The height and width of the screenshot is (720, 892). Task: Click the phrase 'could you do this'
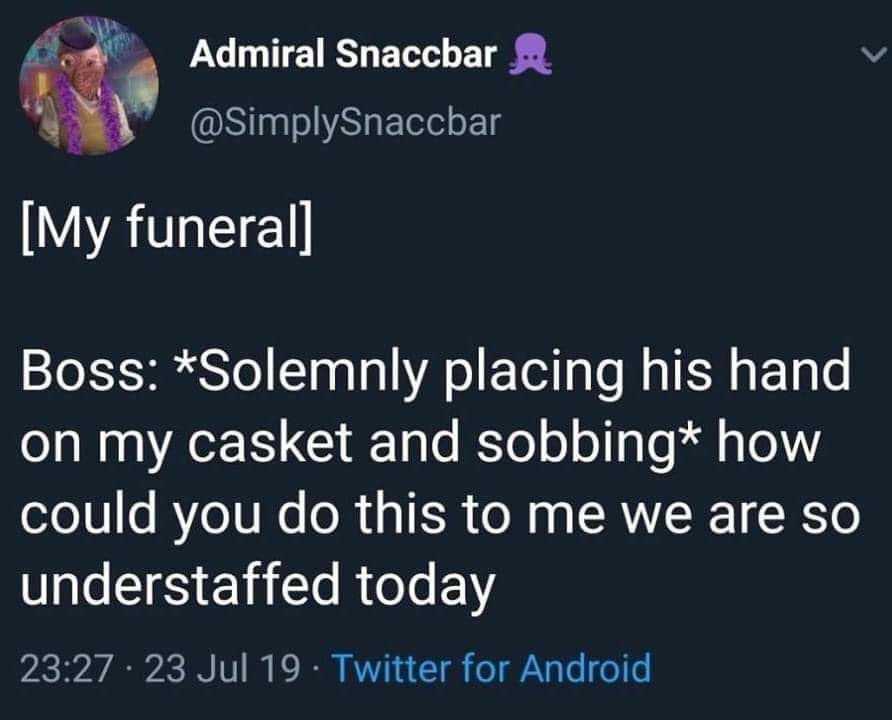(233, 516)
